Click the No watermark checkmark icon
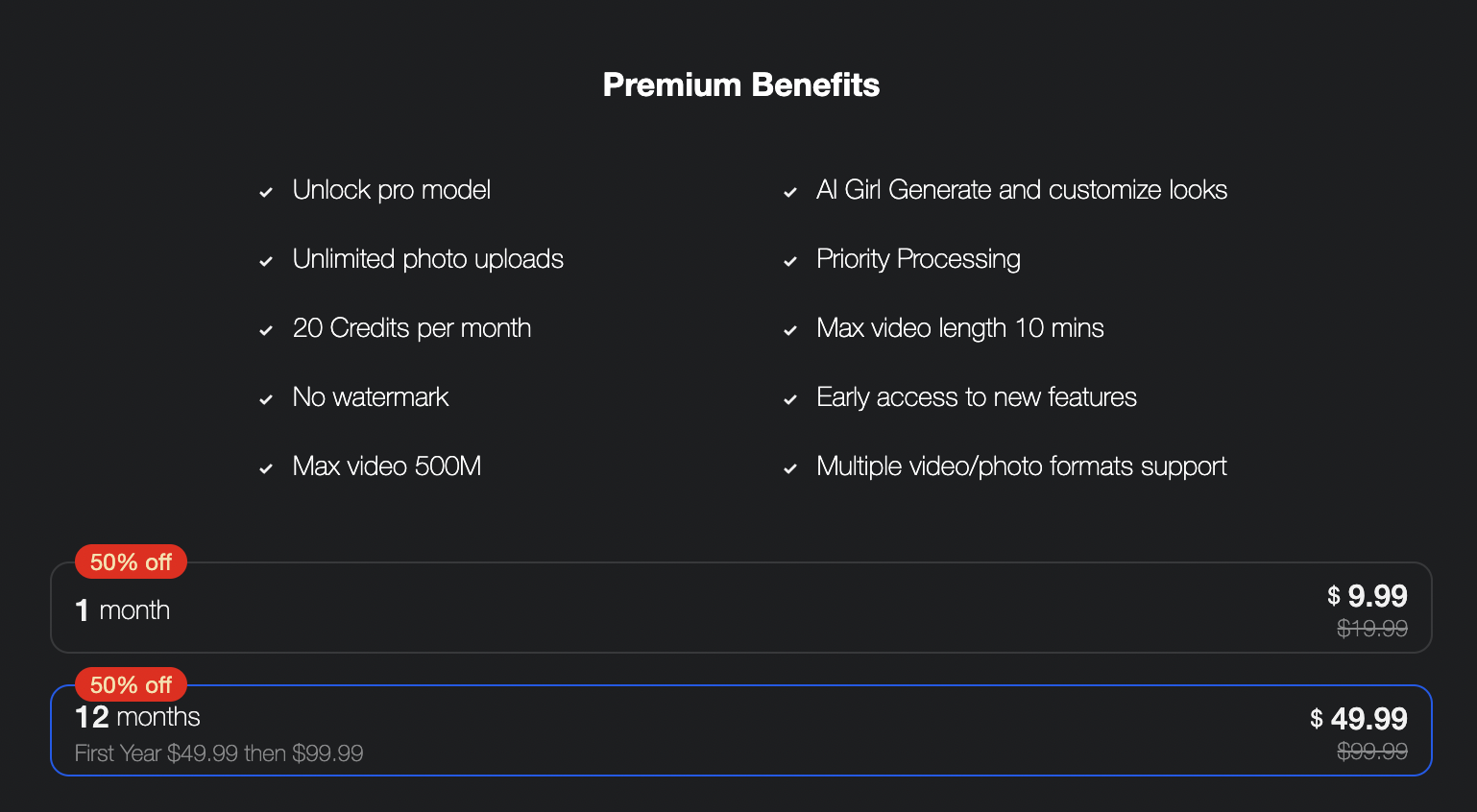Screen dimensions: 1477x812 point(266,400)
